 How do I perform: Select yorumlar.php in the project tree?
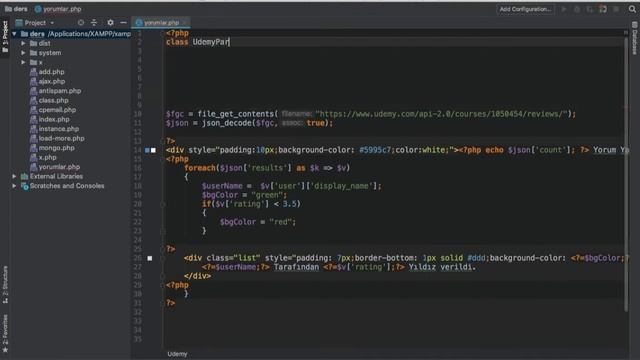pos(59,167)
